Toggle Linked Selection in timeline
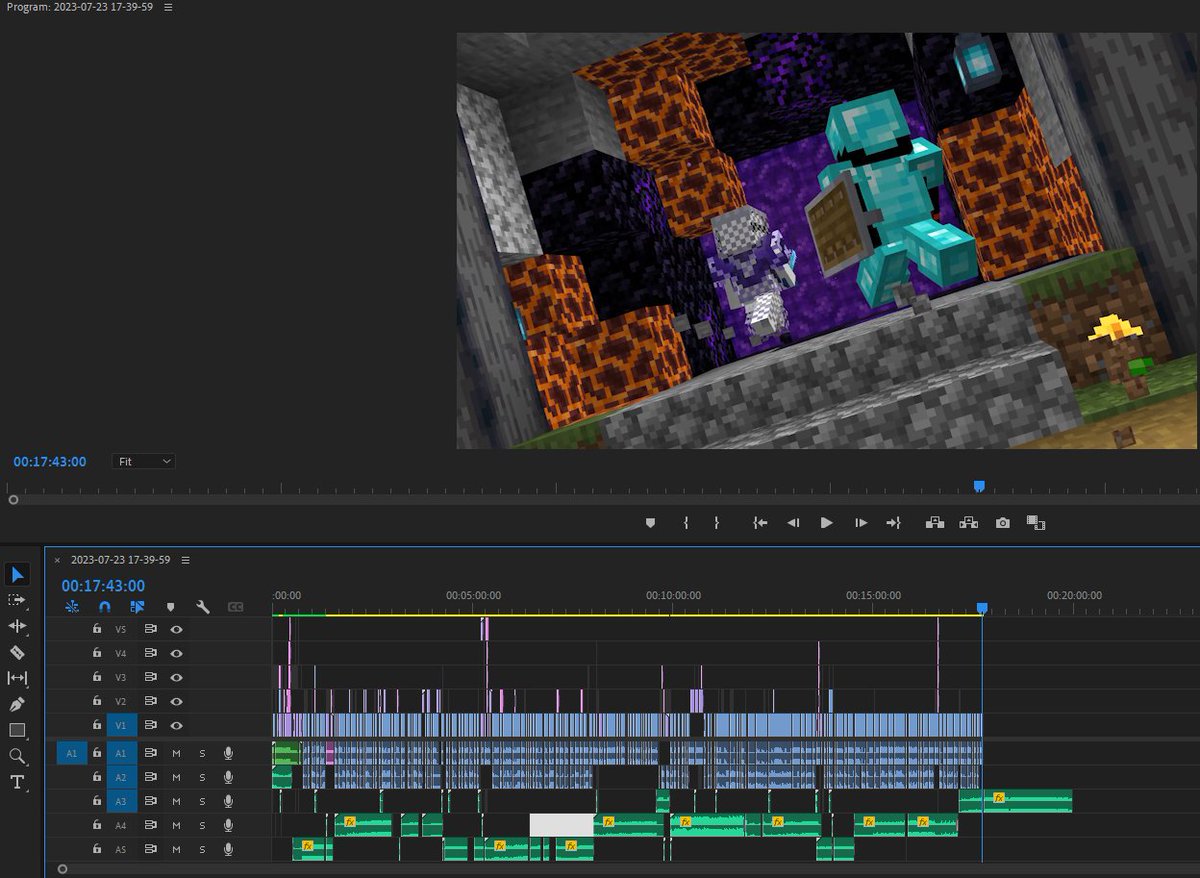 tap(137, 607)
